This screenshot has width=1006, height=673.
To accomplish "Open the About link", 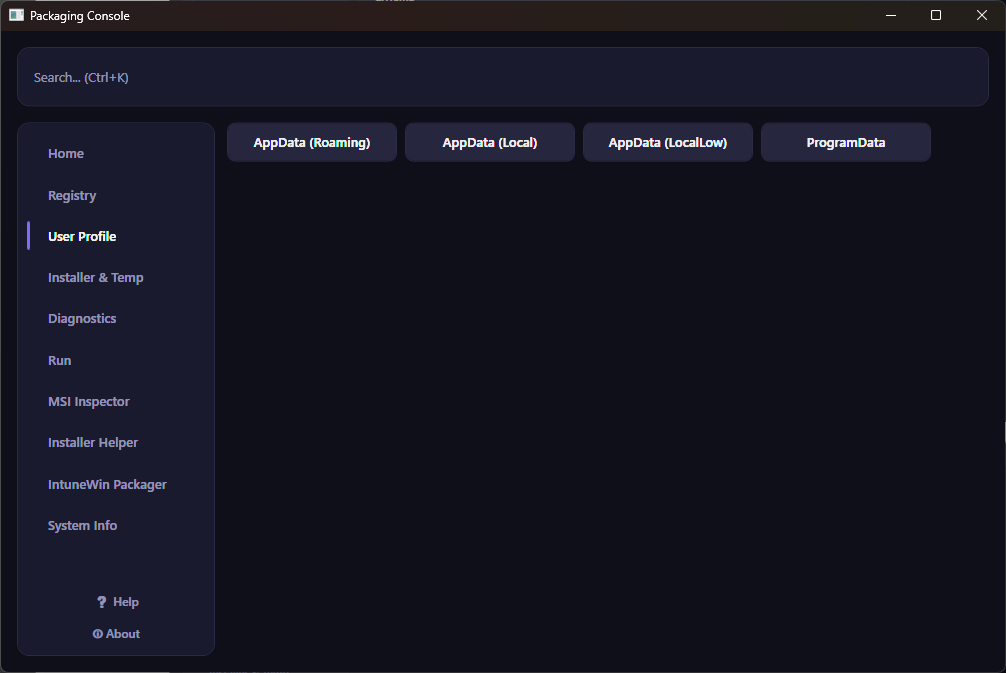I will pos(116,634).
